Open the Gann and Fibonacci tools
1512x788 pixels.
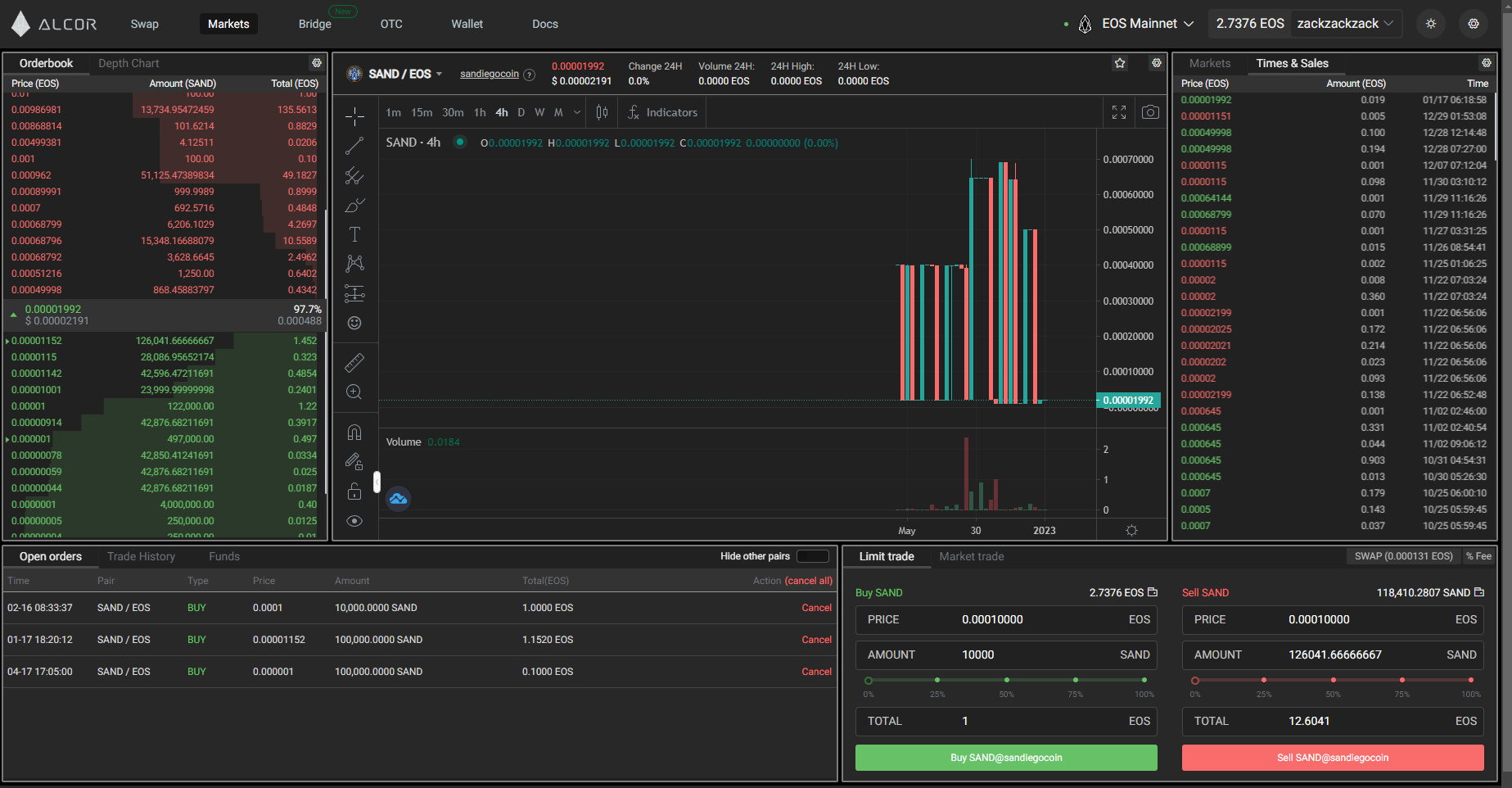pyautogui.click(x=354, y=175)
